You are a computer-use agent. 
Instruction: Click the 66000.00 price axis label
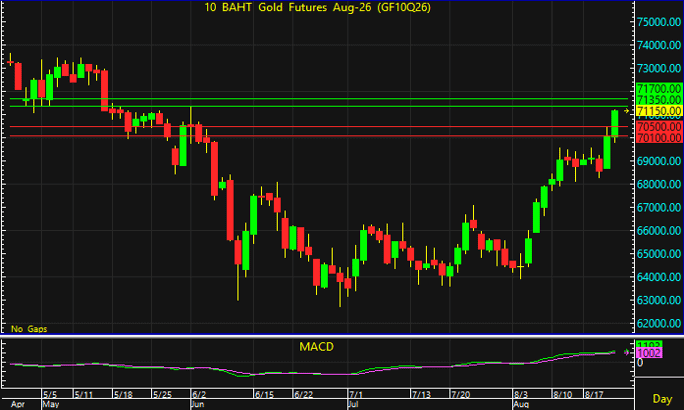coord(659,230)
